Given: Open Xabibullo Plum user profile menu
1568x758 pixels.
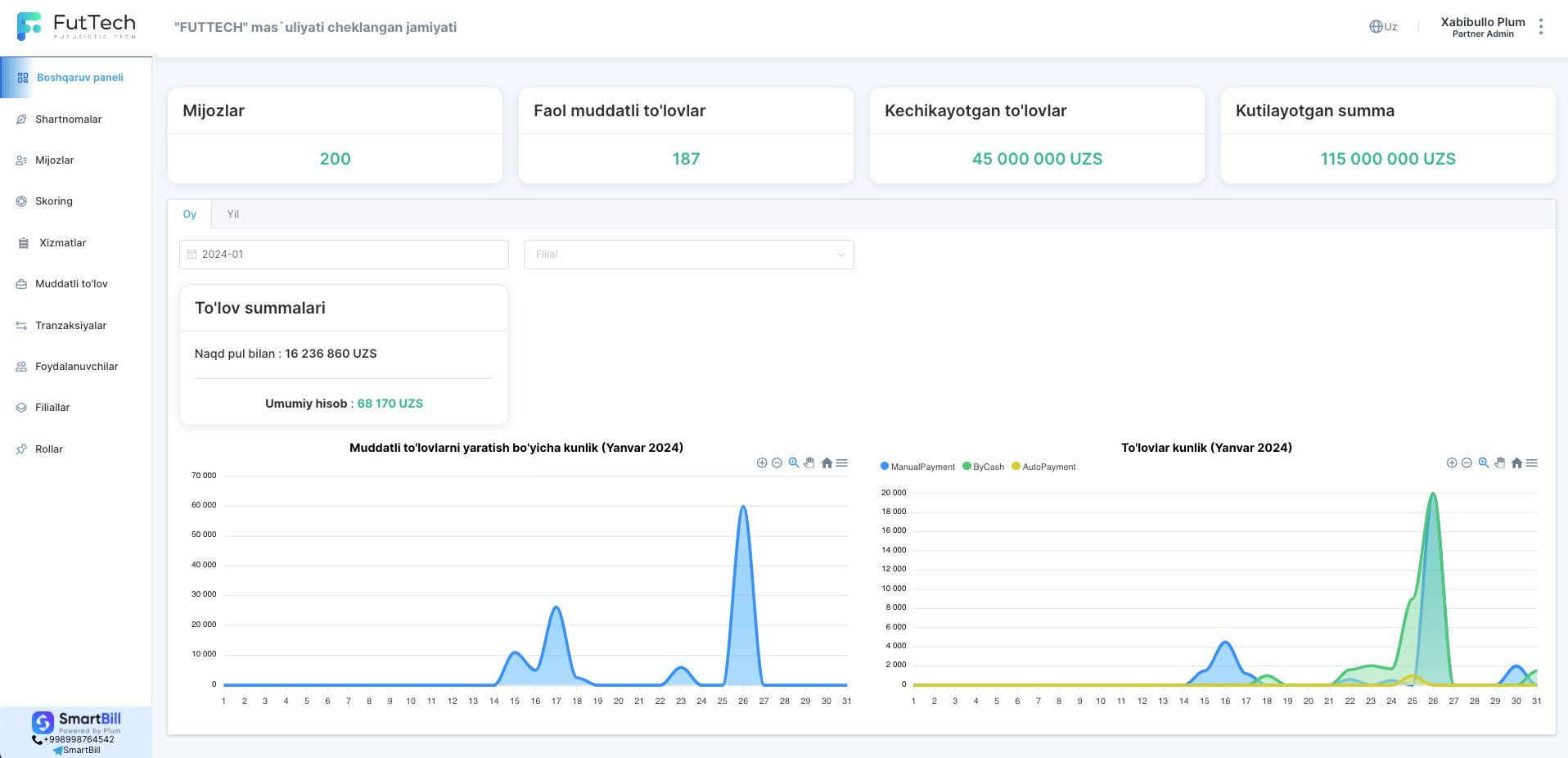Looking at the screenshot, I should 1483,27.
